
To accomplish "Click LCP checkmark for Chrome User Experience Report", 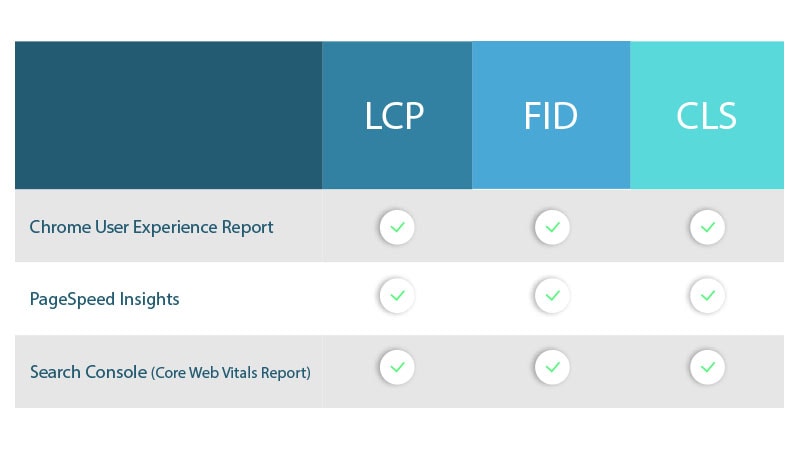I will pyautogui.click(x=397, y=227).
